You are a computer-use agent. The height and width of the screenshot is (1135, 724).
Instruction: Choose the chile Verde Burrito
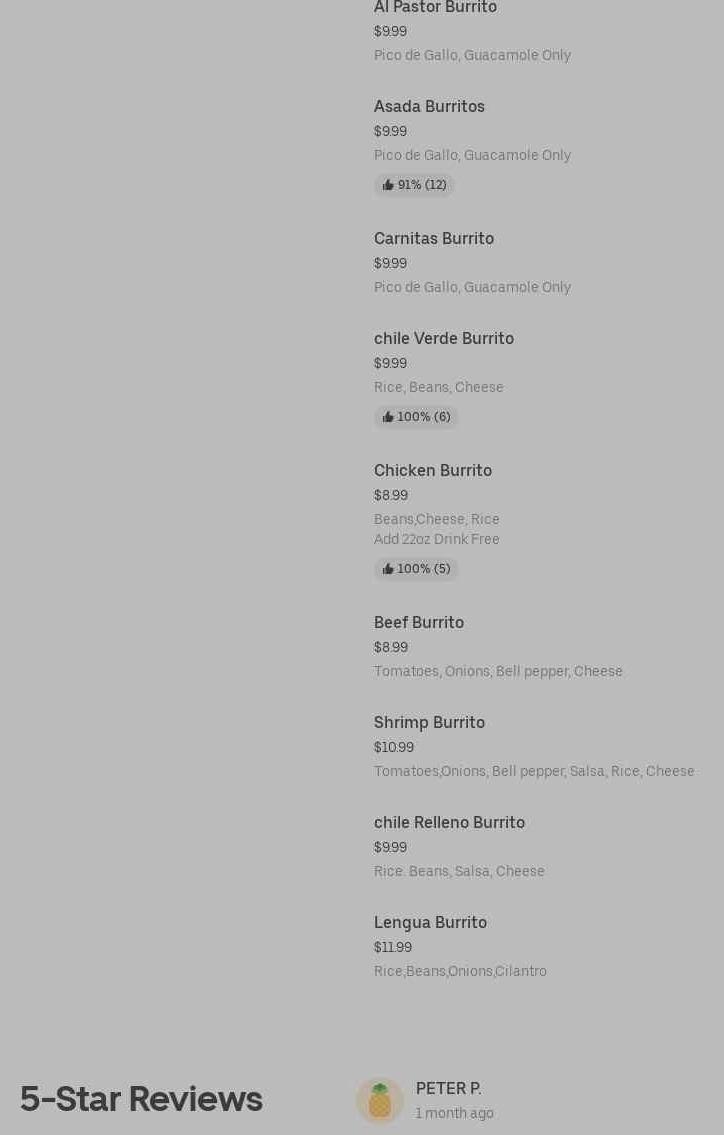click(444, 338)
